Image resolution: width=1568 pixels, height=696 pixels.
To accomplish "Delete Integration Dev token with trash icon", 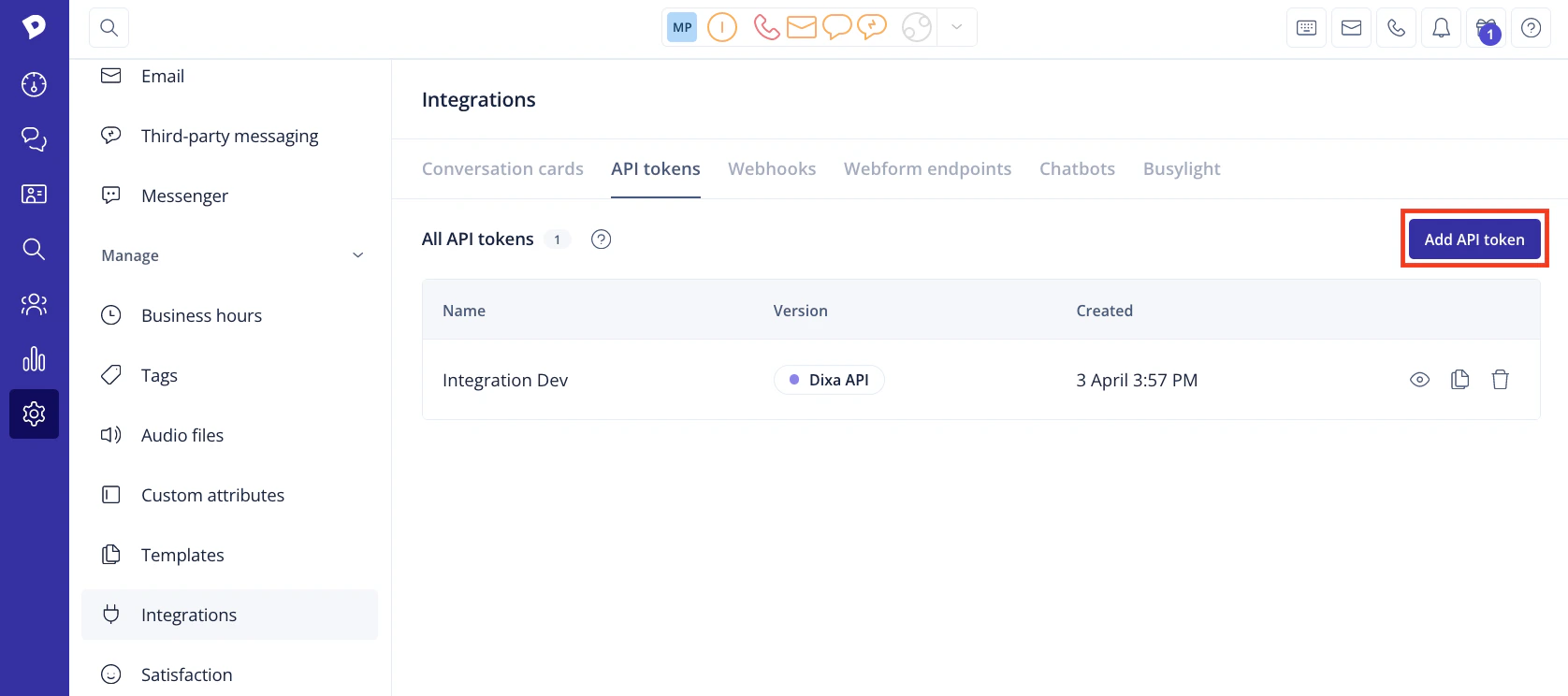I will [1501, 380].
